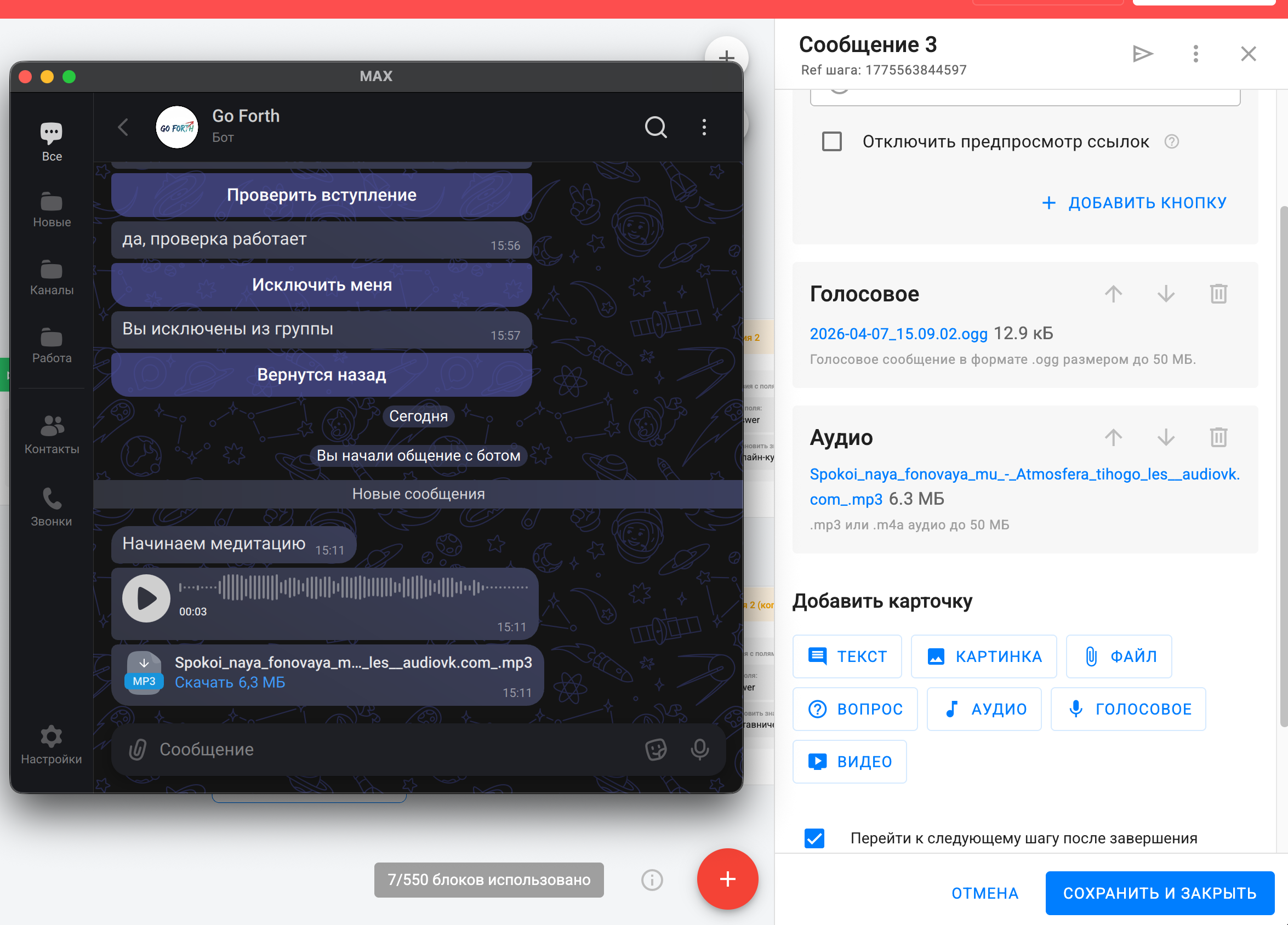Click ДОБАВИТЬ КНОПКУ link
The width and height of the screenshot is (1288, 925).
click(1134, 203)
